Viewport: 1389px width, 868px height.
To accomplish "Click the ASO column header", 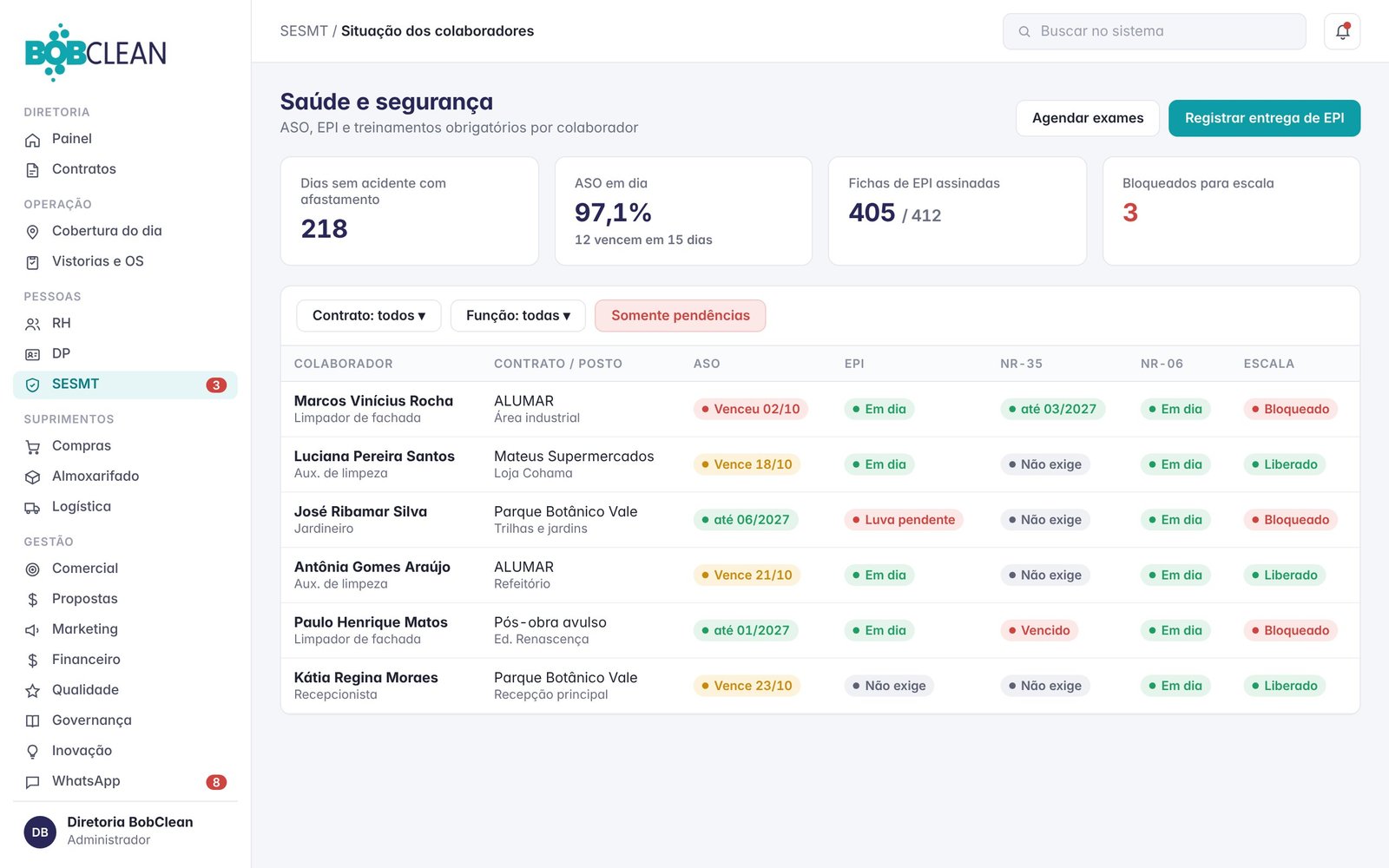I will [707, 364].
